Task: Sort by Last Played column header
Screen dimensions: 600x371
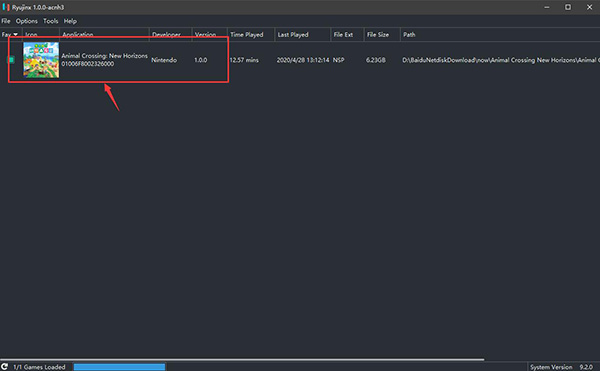Action: pos(302,34)
